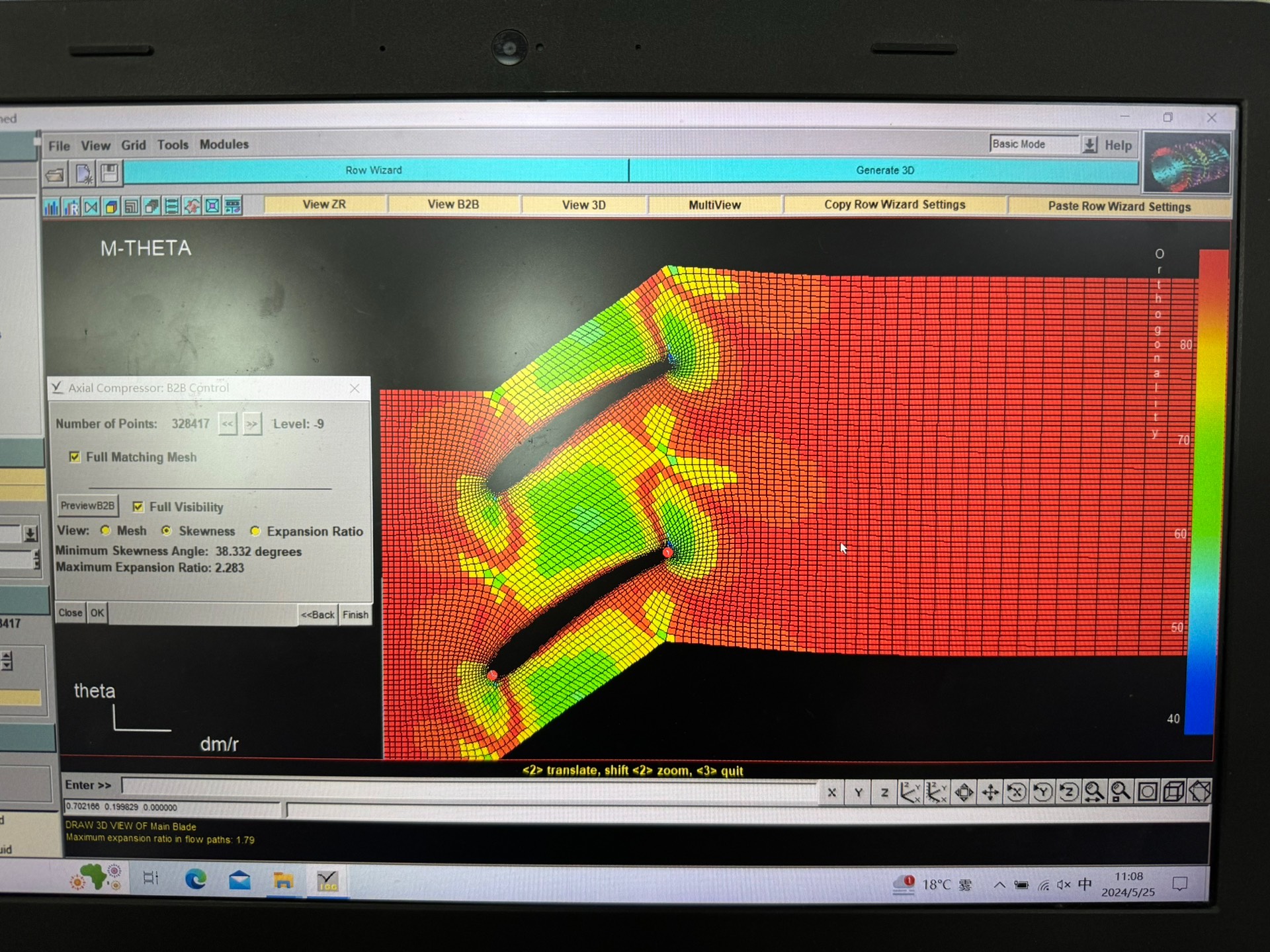Uncheck the Full Matching Mesh checkbox
This screenshot has width=1270, height=952.
[75, 457]
